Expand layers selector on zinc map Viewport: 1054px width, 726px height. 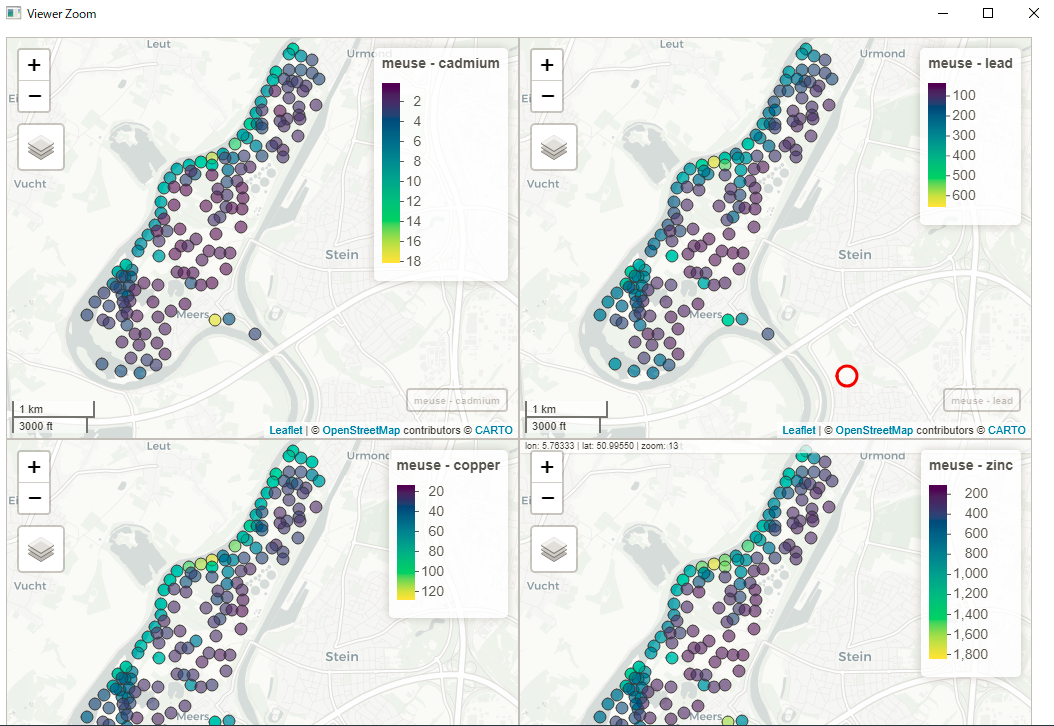point(553,549)
